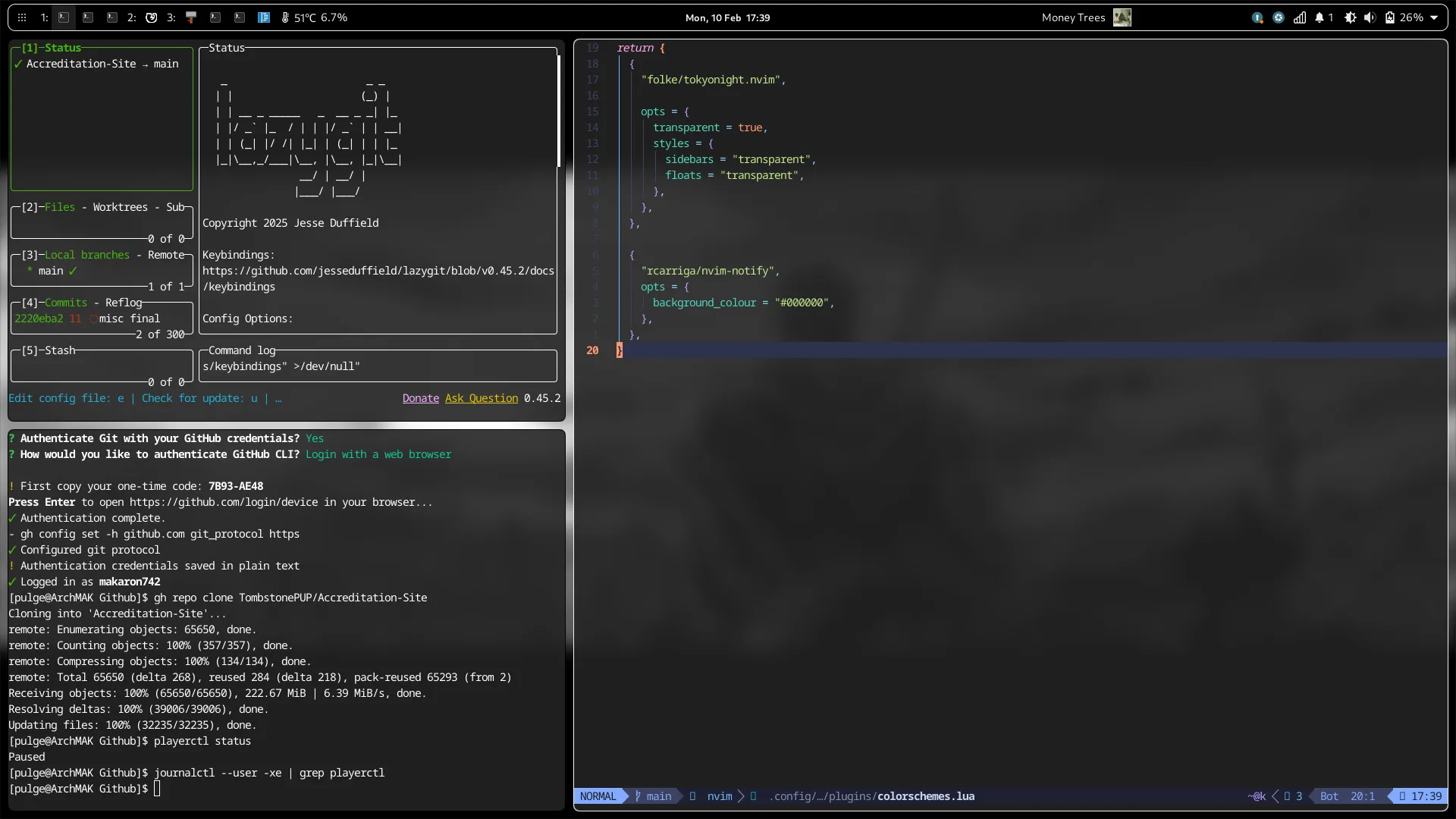Expand the system menu dropdown arrow
The height and width of the screenshot is (819, 1456).
pyautogui.click(x=1434, y=17)
